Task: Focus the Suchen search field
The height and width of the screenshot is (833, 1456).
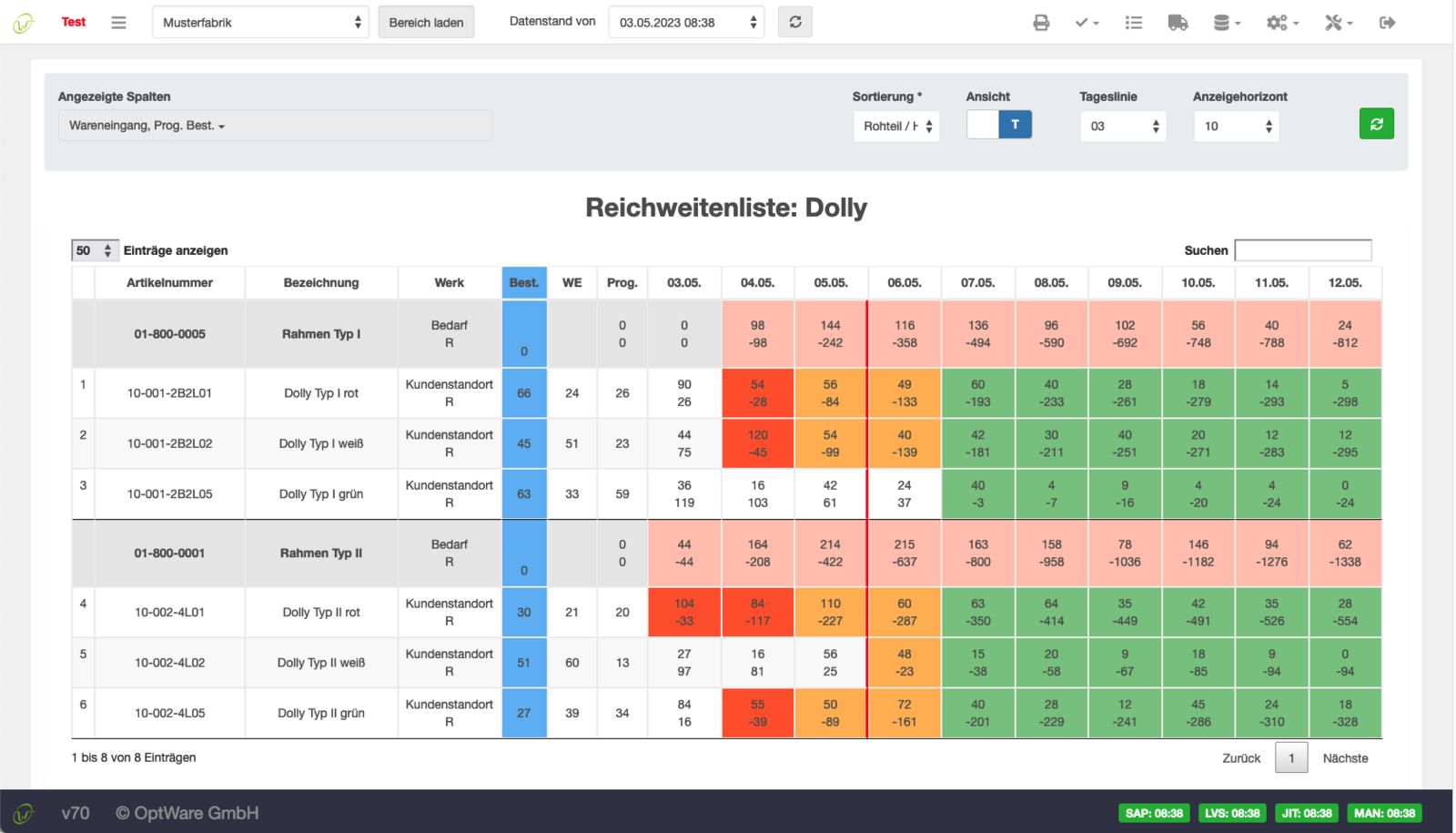Action: (x=1303, y=249)
